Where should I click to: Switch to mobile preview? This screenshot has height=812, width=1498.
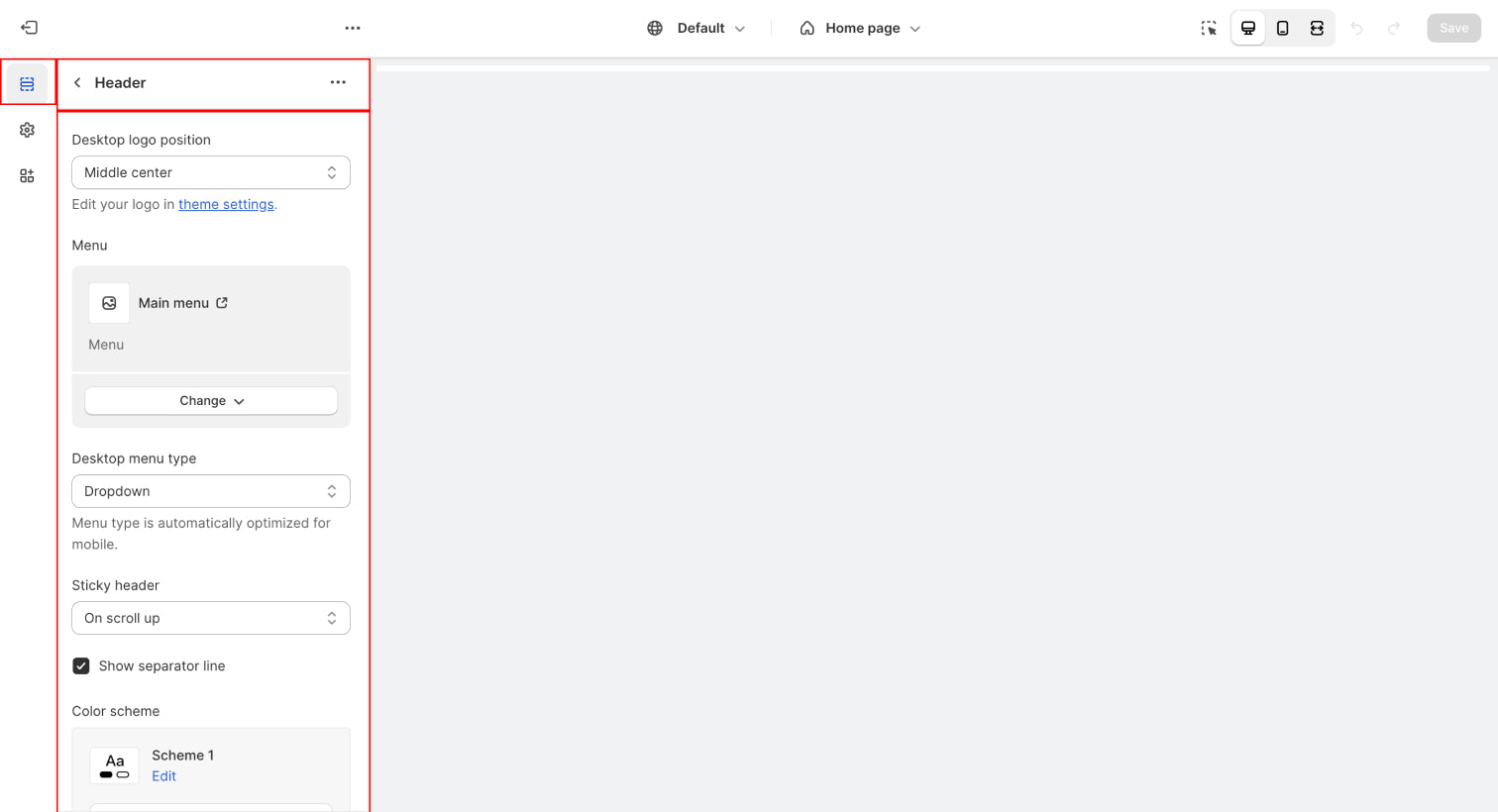coord(1283,28)
